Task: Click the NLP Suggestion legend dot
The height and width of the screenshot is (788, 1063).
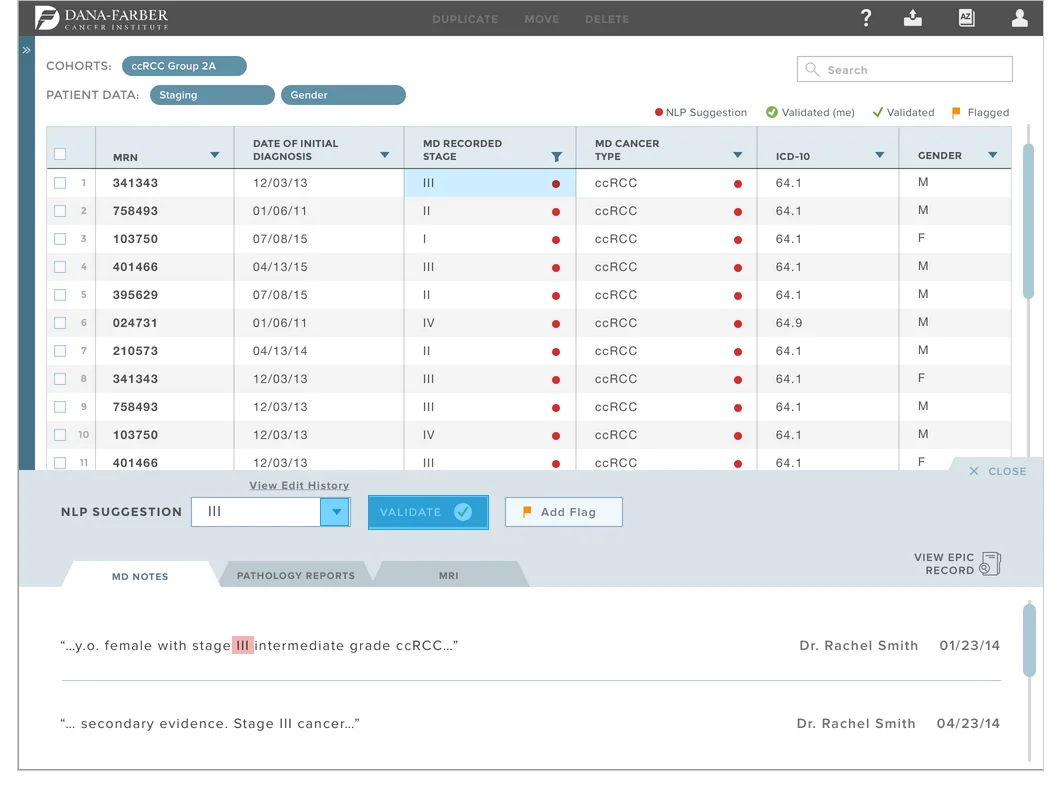Action: click(x=658, y=112)
